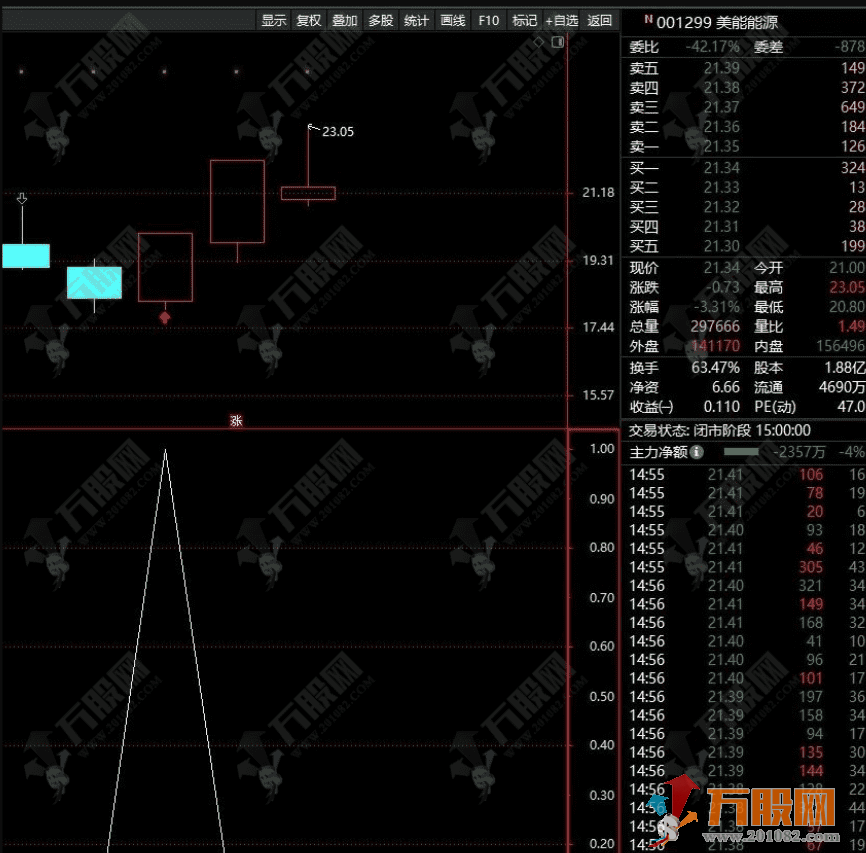Screen dimensions: 866x853
Task: Select the 14:56 trade row with volume 197
Action: (x=747, y=697)
